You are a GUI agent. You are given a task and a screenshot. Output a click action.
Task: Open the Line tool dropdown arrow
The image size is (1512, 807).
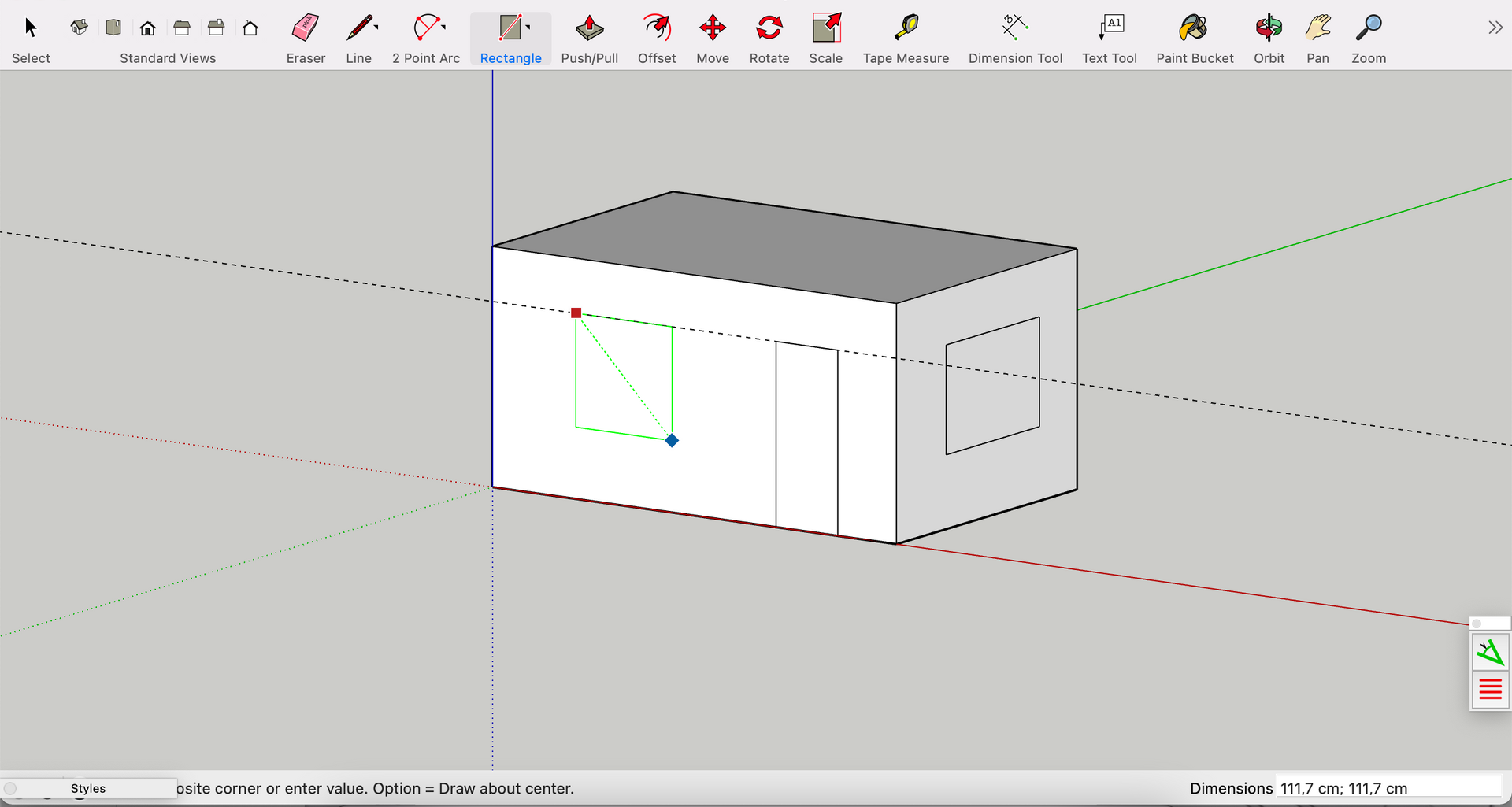pos(376,28)
